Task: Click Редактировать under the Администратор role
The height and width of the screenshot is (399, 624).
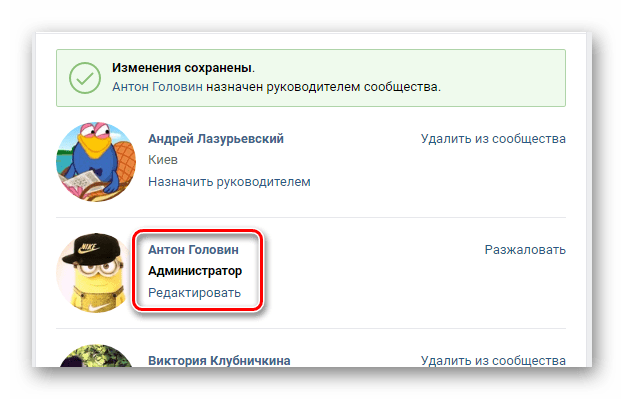Action: pos(194,293)
